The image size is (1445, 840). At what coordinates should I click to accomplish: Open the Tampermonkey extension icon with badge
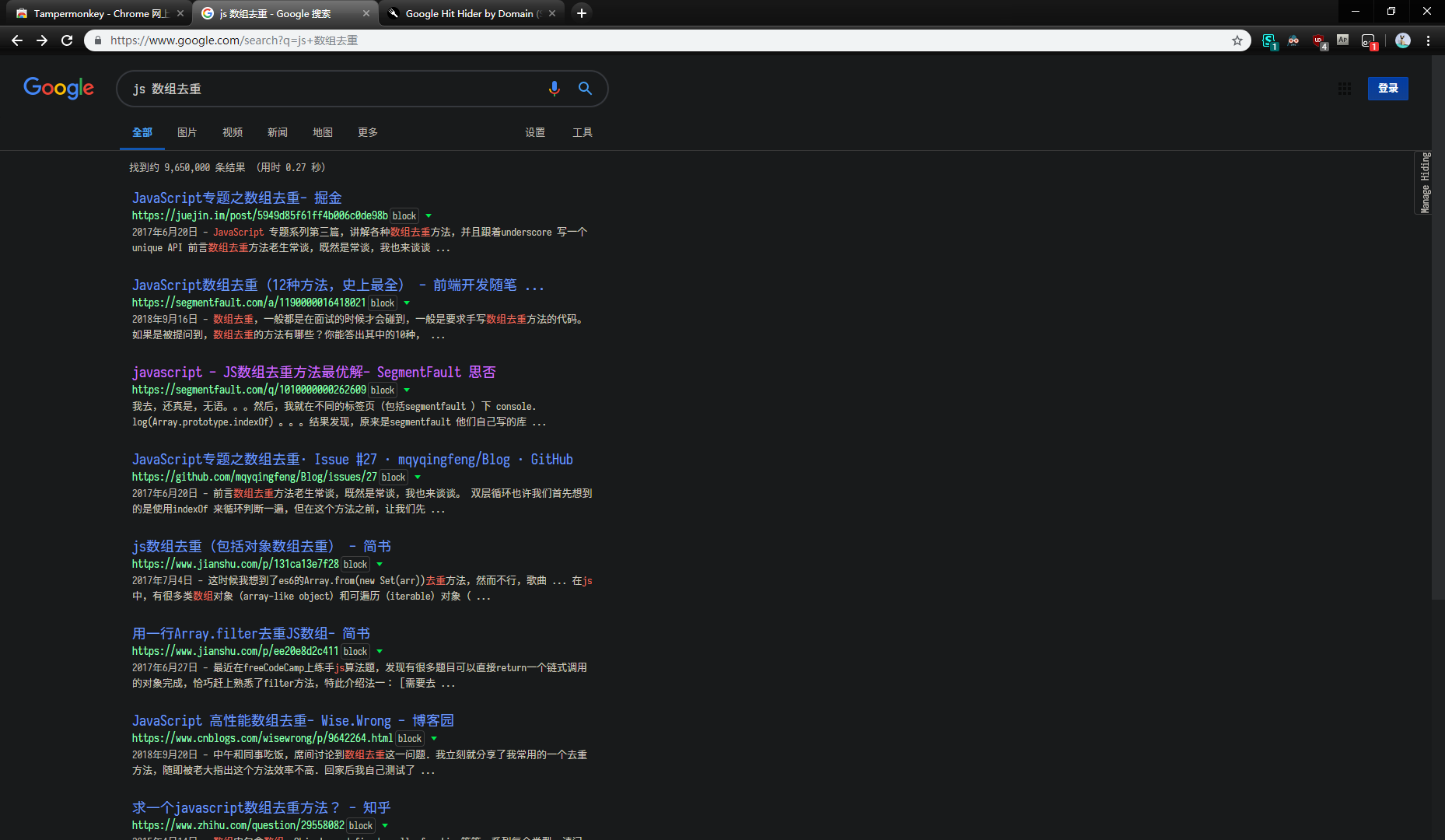tap(1369, 40)
